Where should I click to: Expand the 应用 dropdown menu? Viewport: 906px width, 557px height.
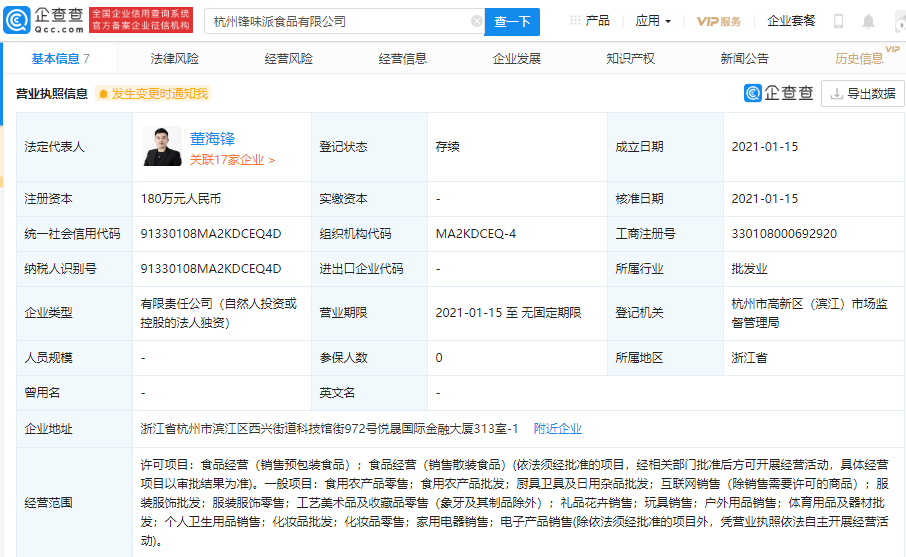click(653, 21)
